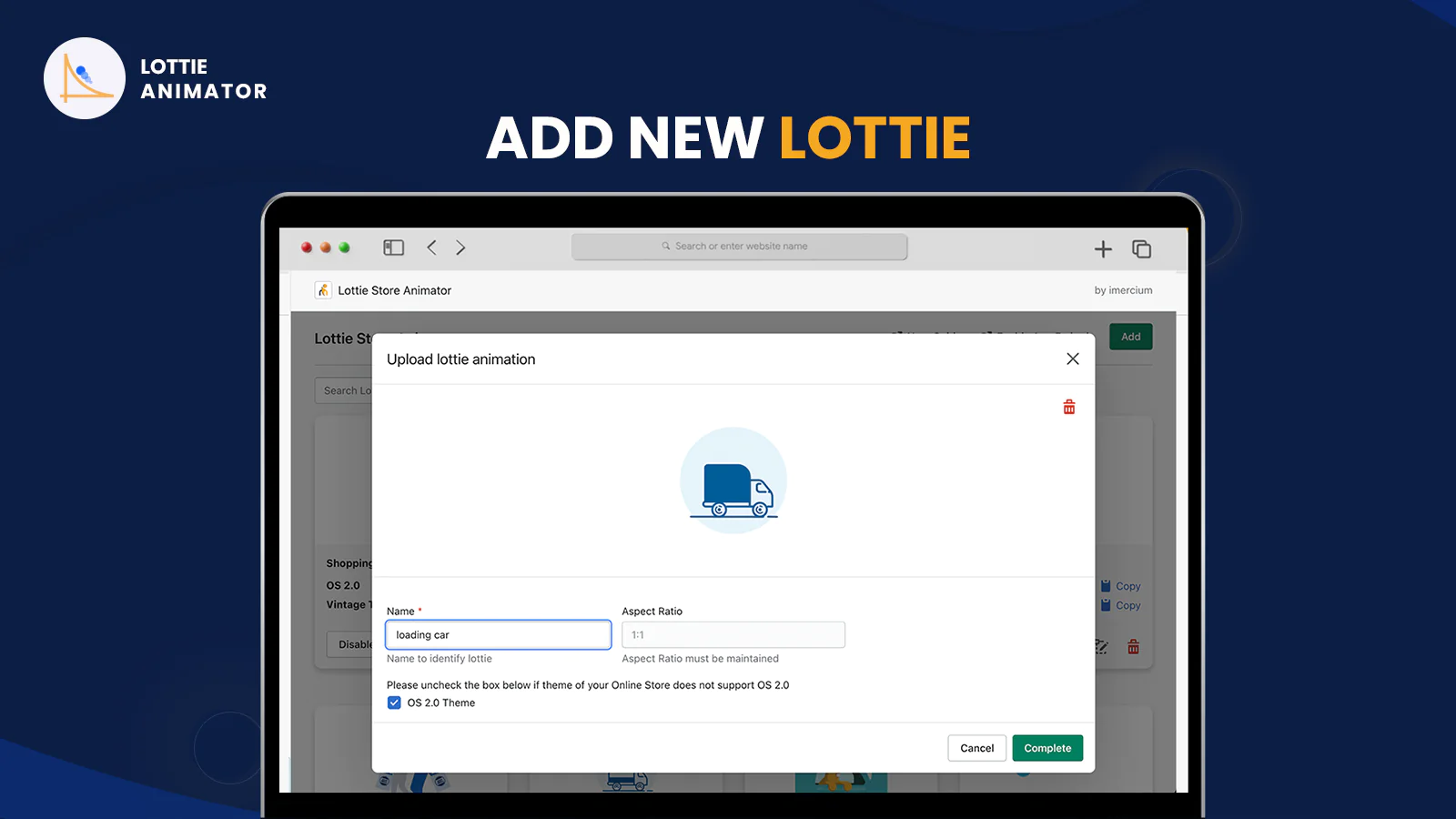Click the browser address search bar
Screen dimensions: 1456x819
(x=740, y=247)
